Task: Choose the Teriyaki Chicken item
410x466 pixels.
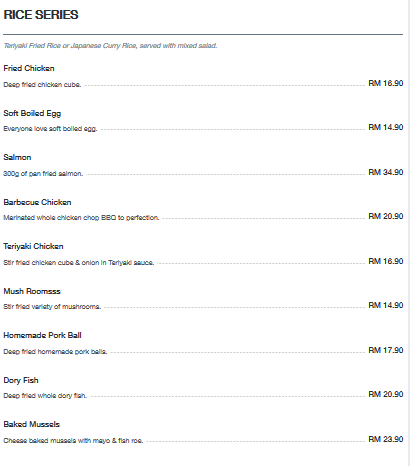Action: pos(33,246)
